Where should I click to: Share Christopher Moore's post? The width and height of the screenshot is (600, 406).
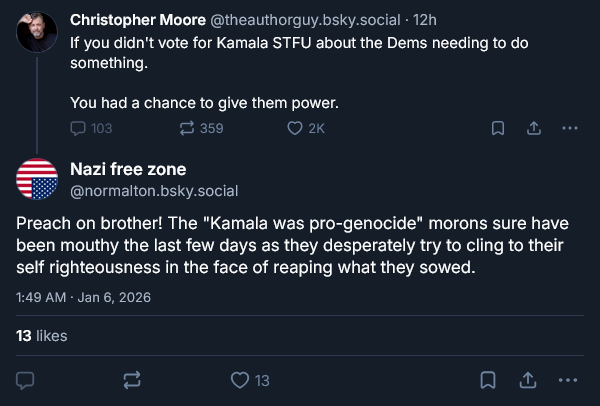[534, 128]
